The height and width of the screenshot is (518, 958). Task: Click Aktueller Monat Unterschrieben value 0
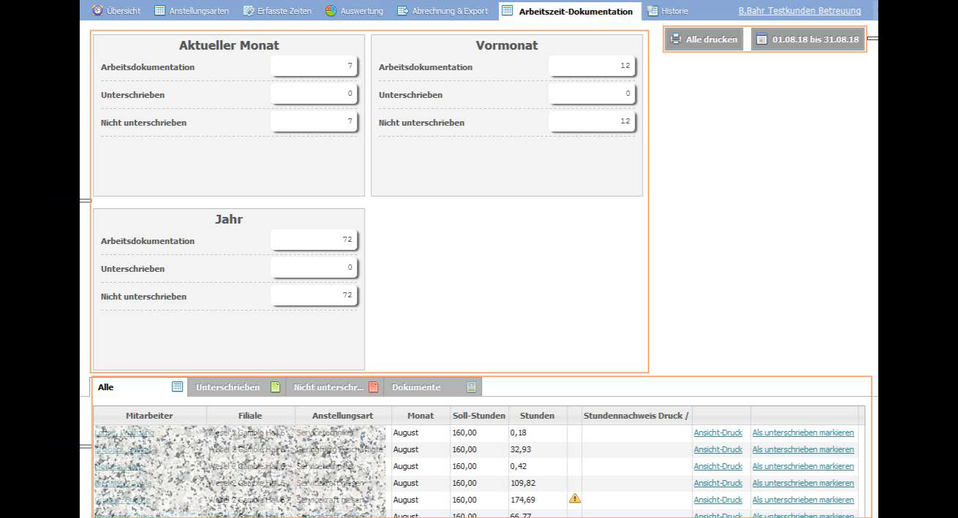pyautogui.click(x=314, y=94)
